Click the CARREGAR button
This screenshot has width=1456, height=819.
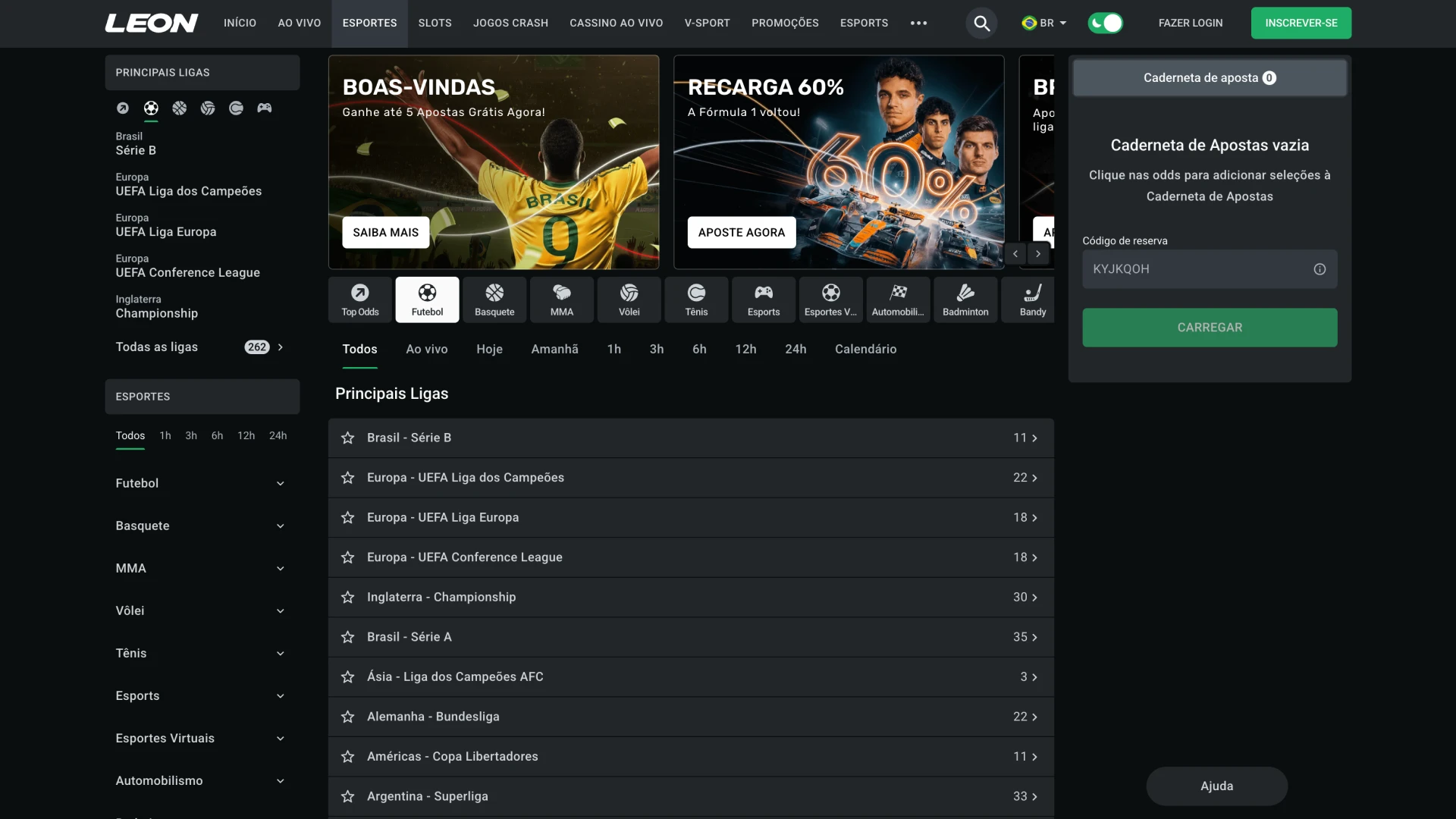click(x=1210, y=328)
